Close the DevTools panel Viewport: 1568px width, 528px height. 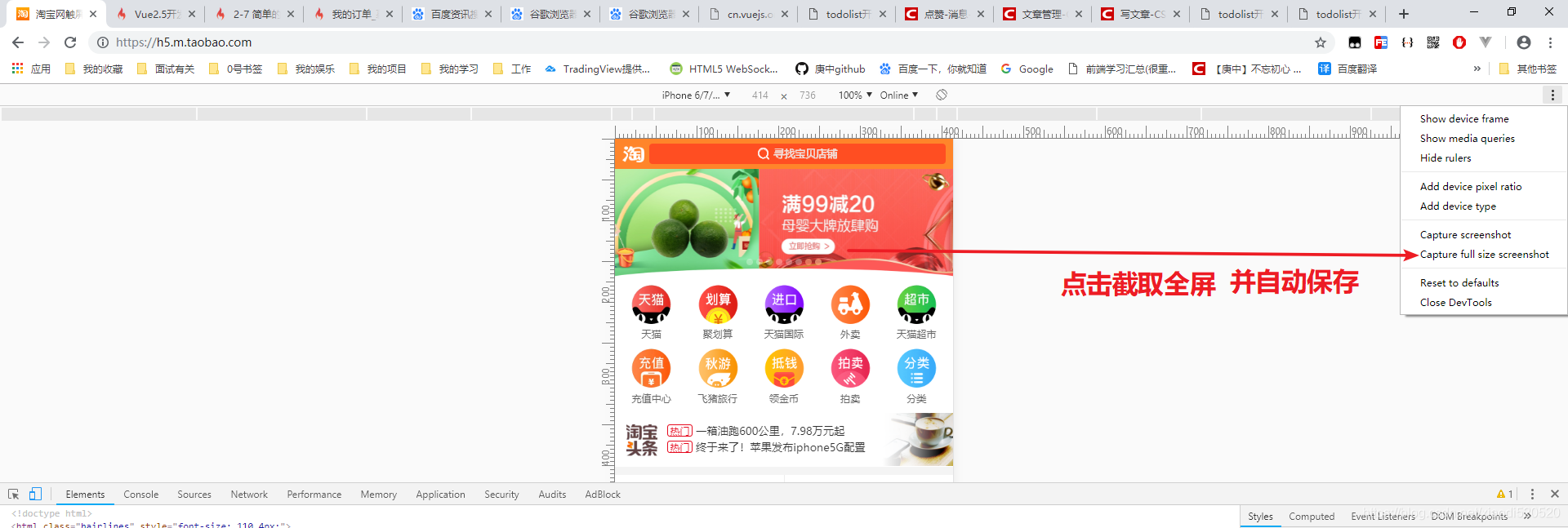(x=1555, y=495)
